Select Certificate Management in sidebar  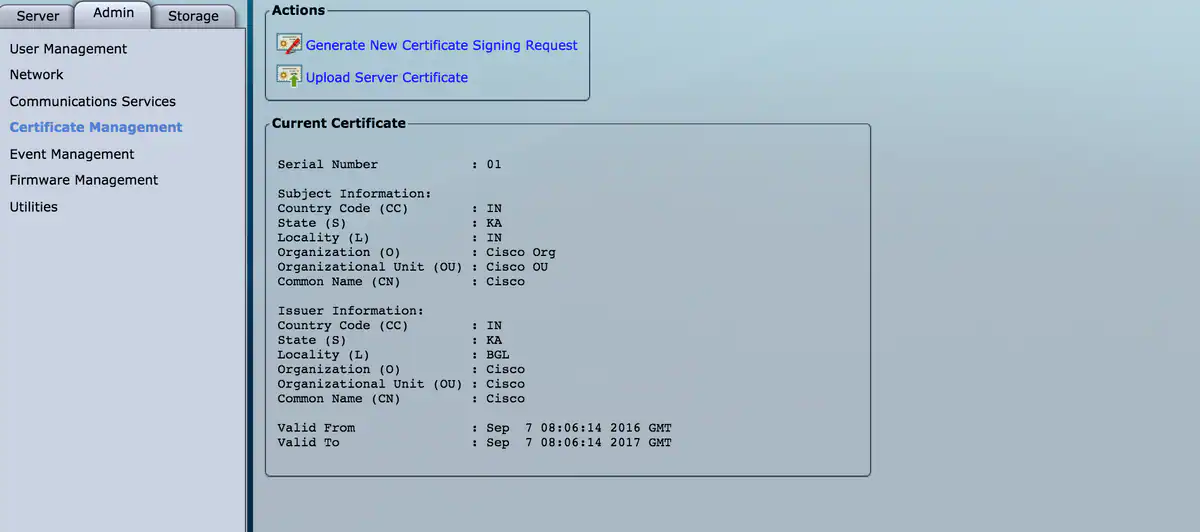96,127
